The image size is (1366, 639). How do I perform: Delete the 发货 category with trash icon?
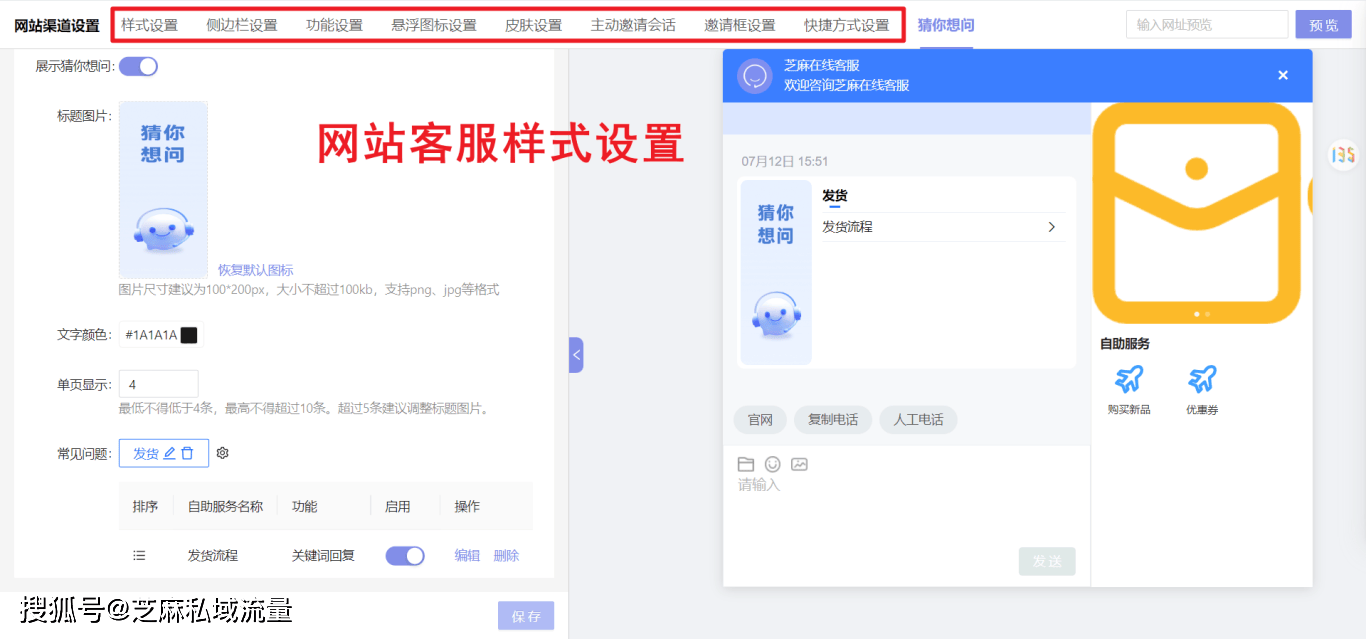pyautogui.click(x=187, y=453)
